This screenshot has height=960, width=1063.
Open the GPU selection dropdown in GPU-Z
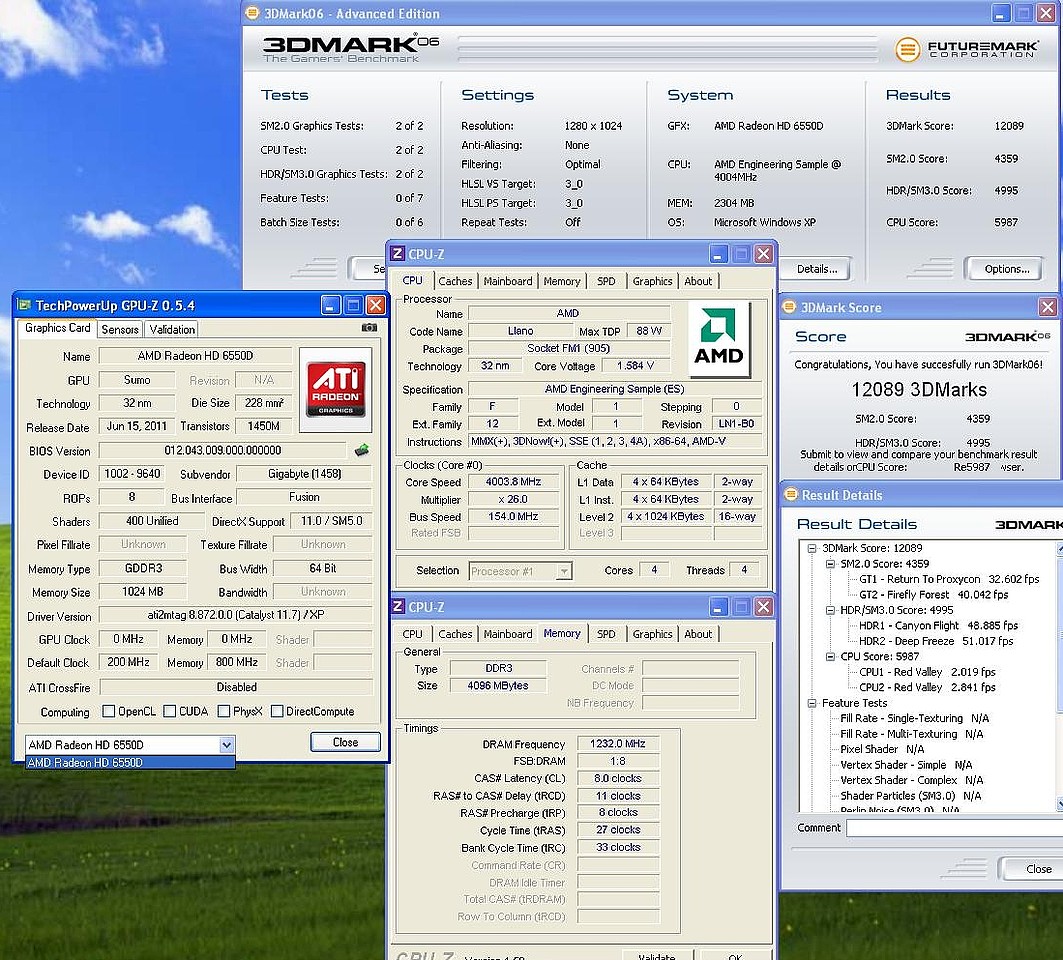point(226,744)
